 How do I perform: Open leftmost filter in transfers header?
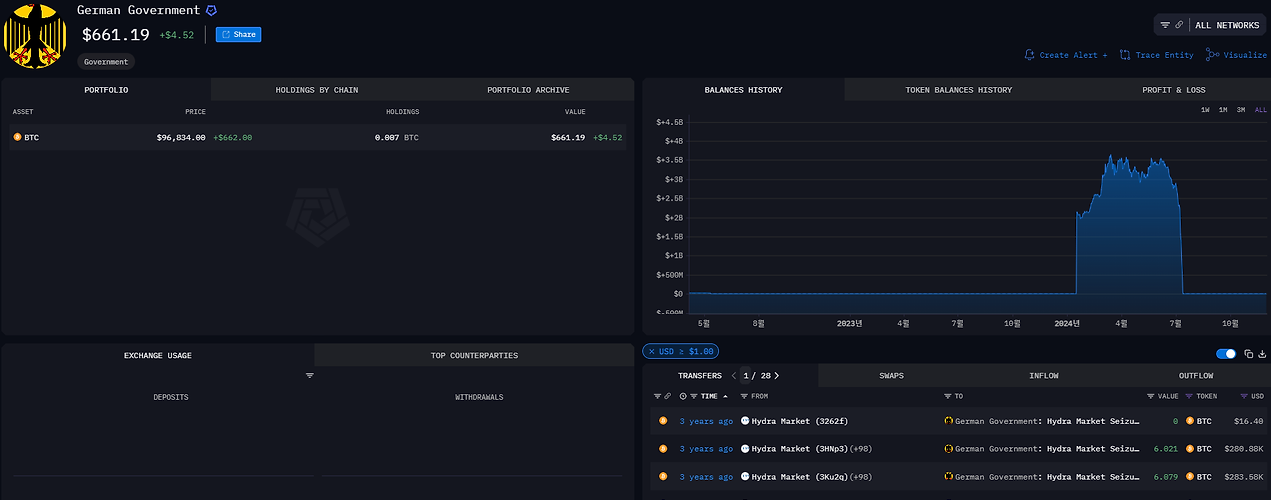pyautogui.click(x=657, y=396)
